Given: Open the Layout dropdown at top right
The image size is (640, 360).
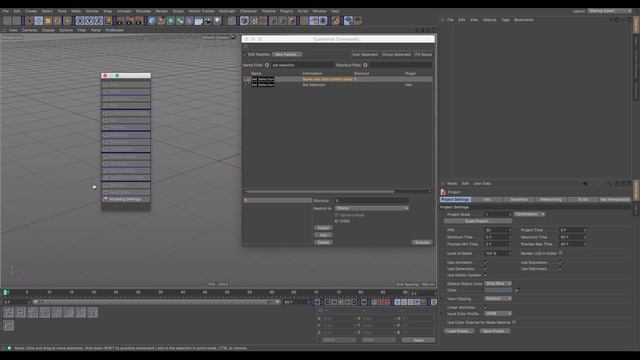Looking at the screenshot, I should tap(610, 11).
